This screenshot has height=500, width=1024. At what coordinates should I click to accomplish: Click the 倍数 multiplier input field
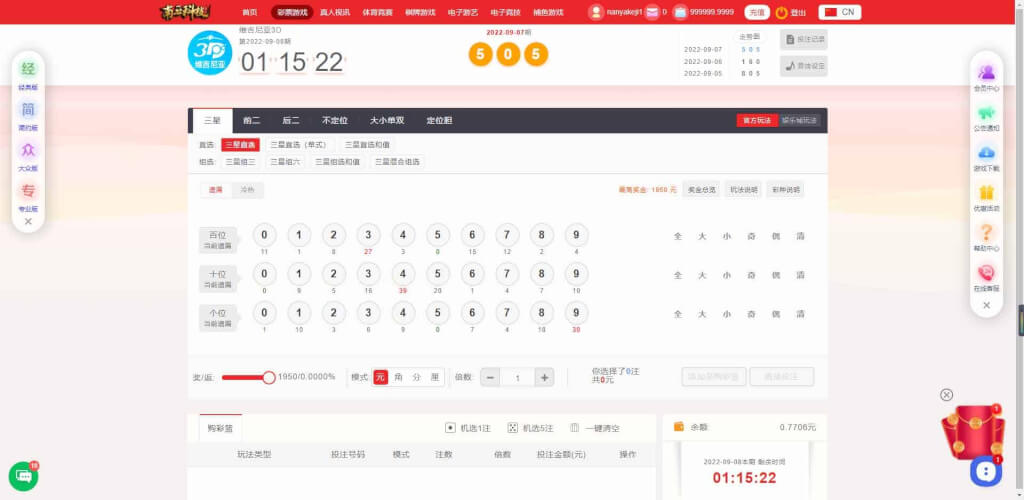517,377
